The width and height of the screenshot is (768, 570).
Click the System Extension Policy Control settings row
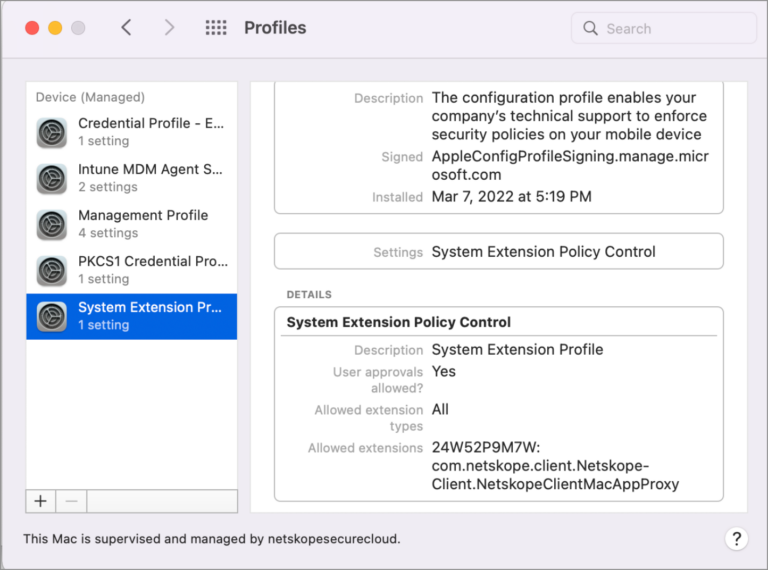coord(498,252)
